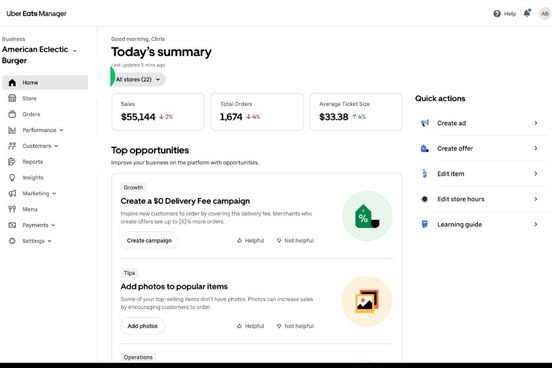Open the AB user avatar

545,14
